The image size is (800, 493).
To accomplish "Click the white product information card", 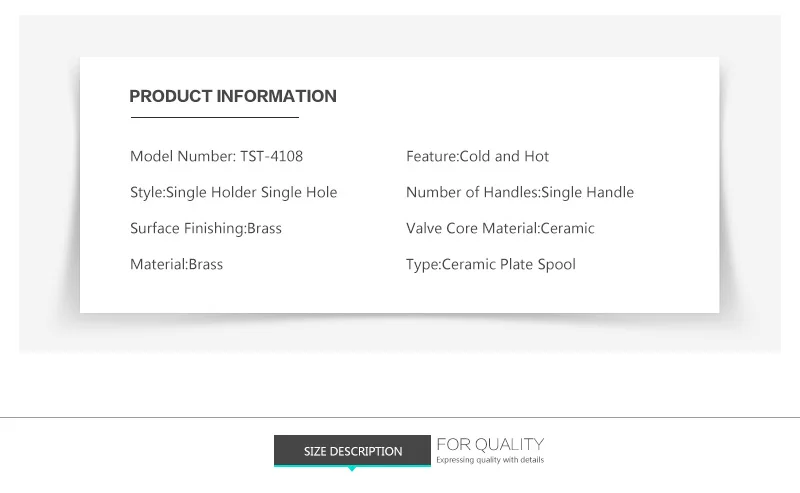I will (399, 185).
